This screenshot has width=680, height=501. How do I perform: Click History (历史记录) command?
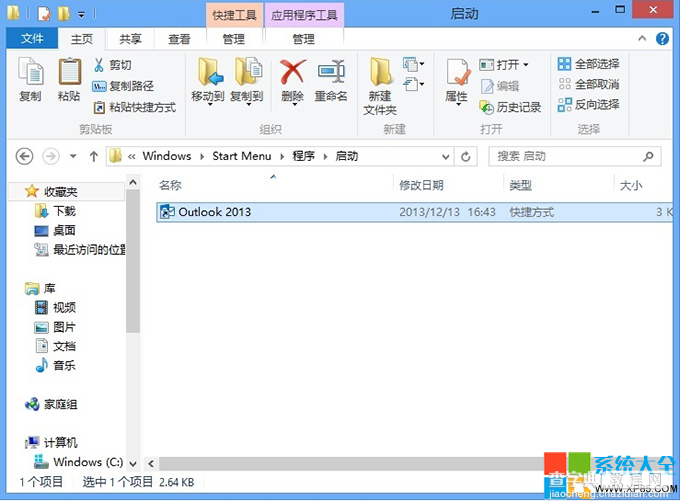coord(510,107)
